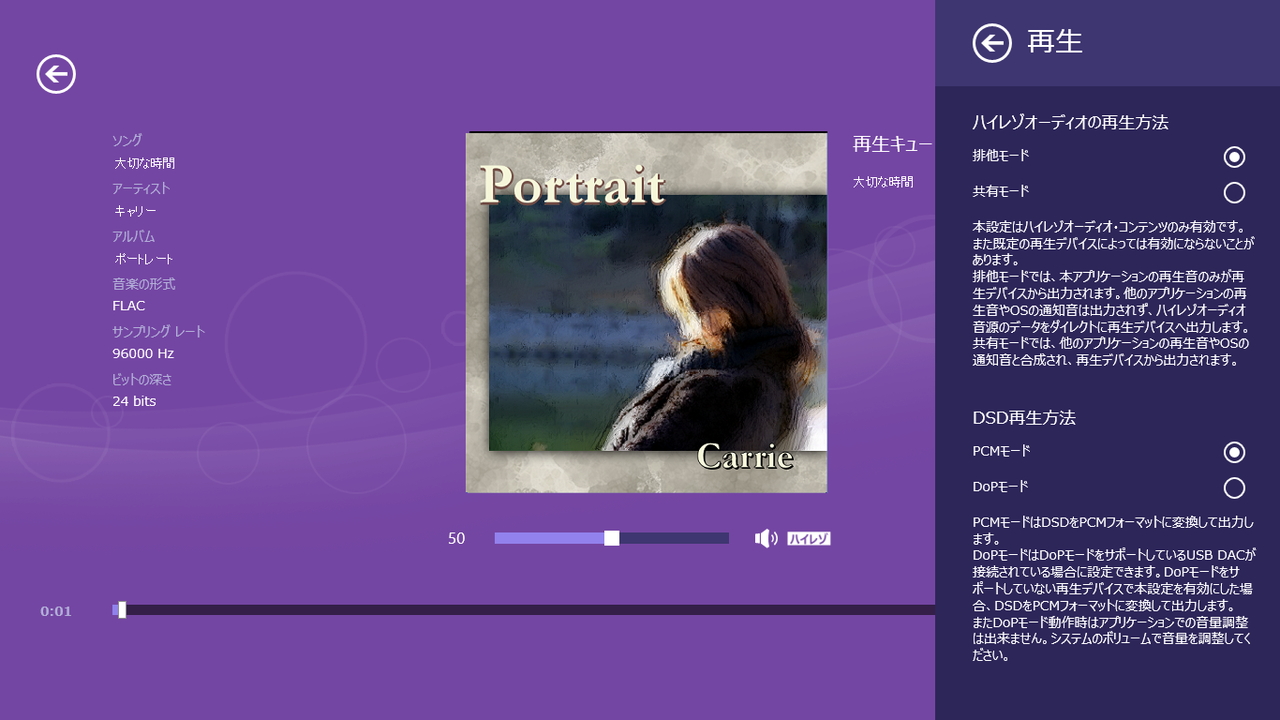Click the 96000 Hz sampling rate value
This screenshot has height=720, width=1280.
tap(143, 354)
